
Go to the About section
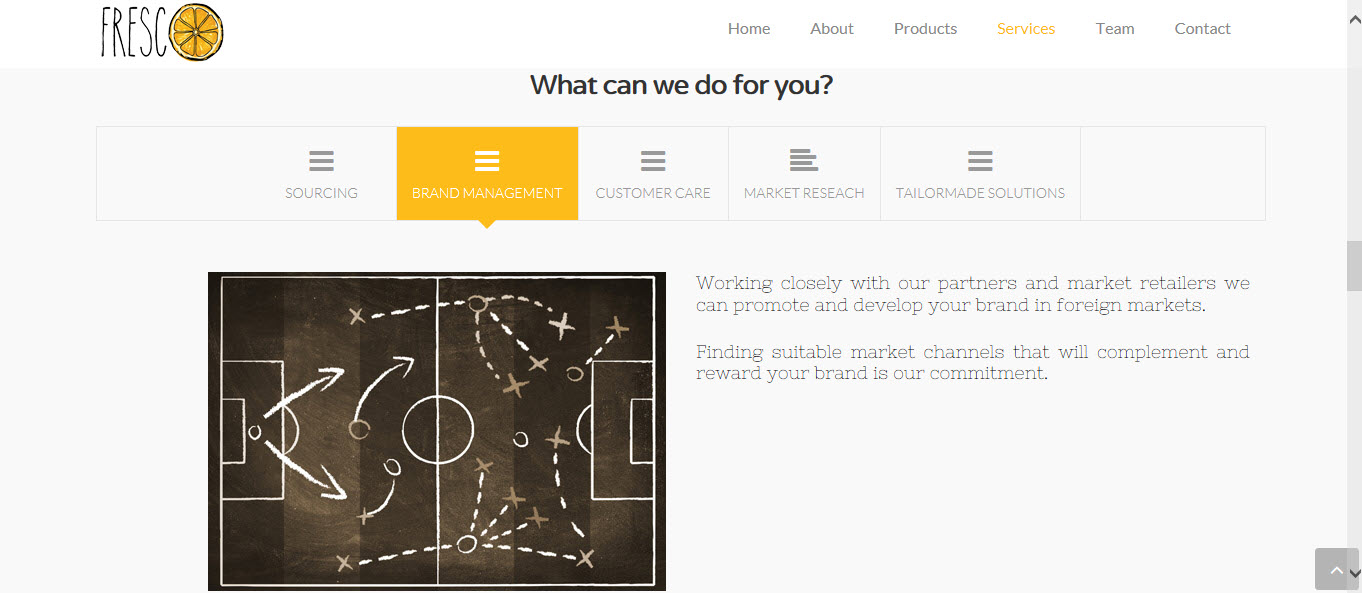click(x=831, y=28)
